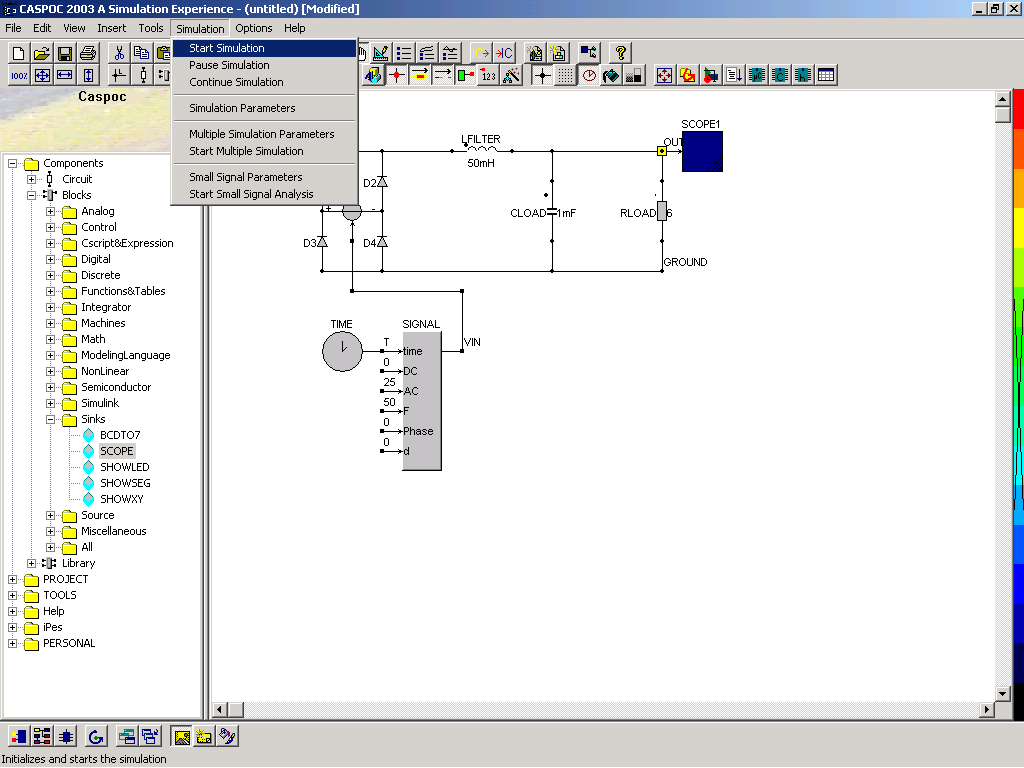Click the blue block-connection icon beside help
The height and width of the screenshot is (768, 1024).
(588, 53)
